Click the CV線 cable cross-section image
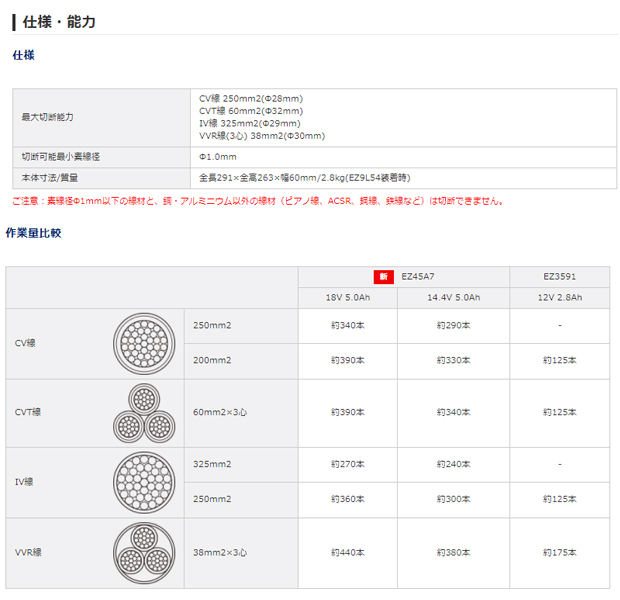 pyautogui.click(x=142, y=343)
